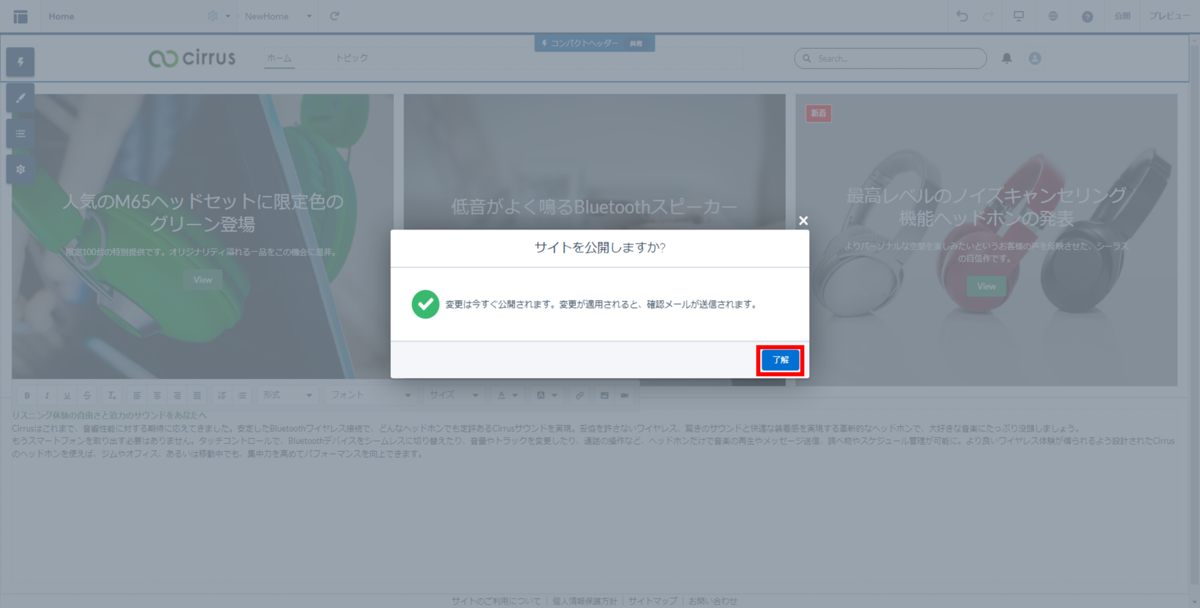Screen dimensions: 1200x608
Task: Open the Experience Builder main menu icon
Action: (x=20, y=16)
